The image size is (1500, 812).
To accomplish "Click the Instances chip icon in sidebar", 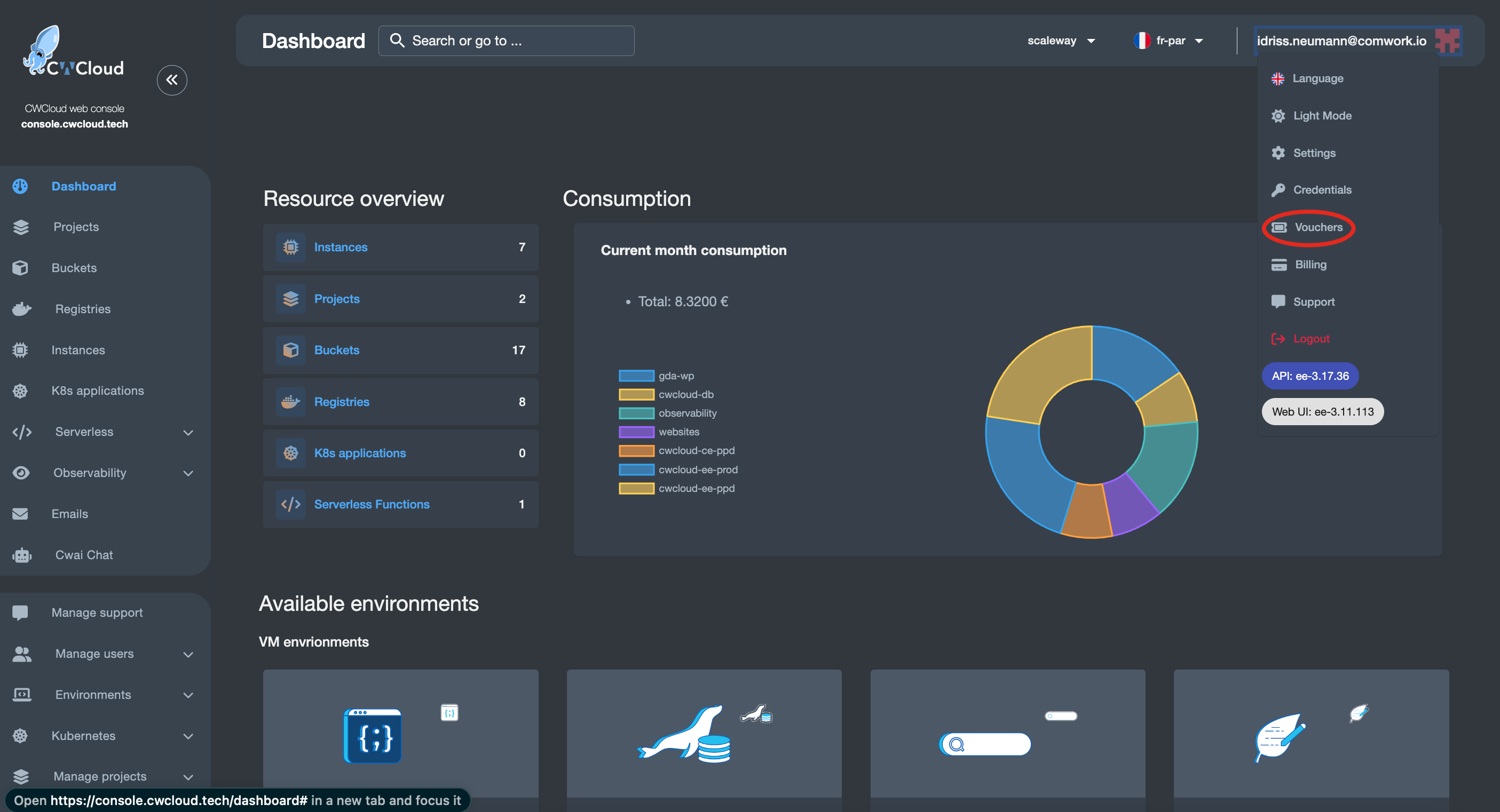I will (20, 350).
